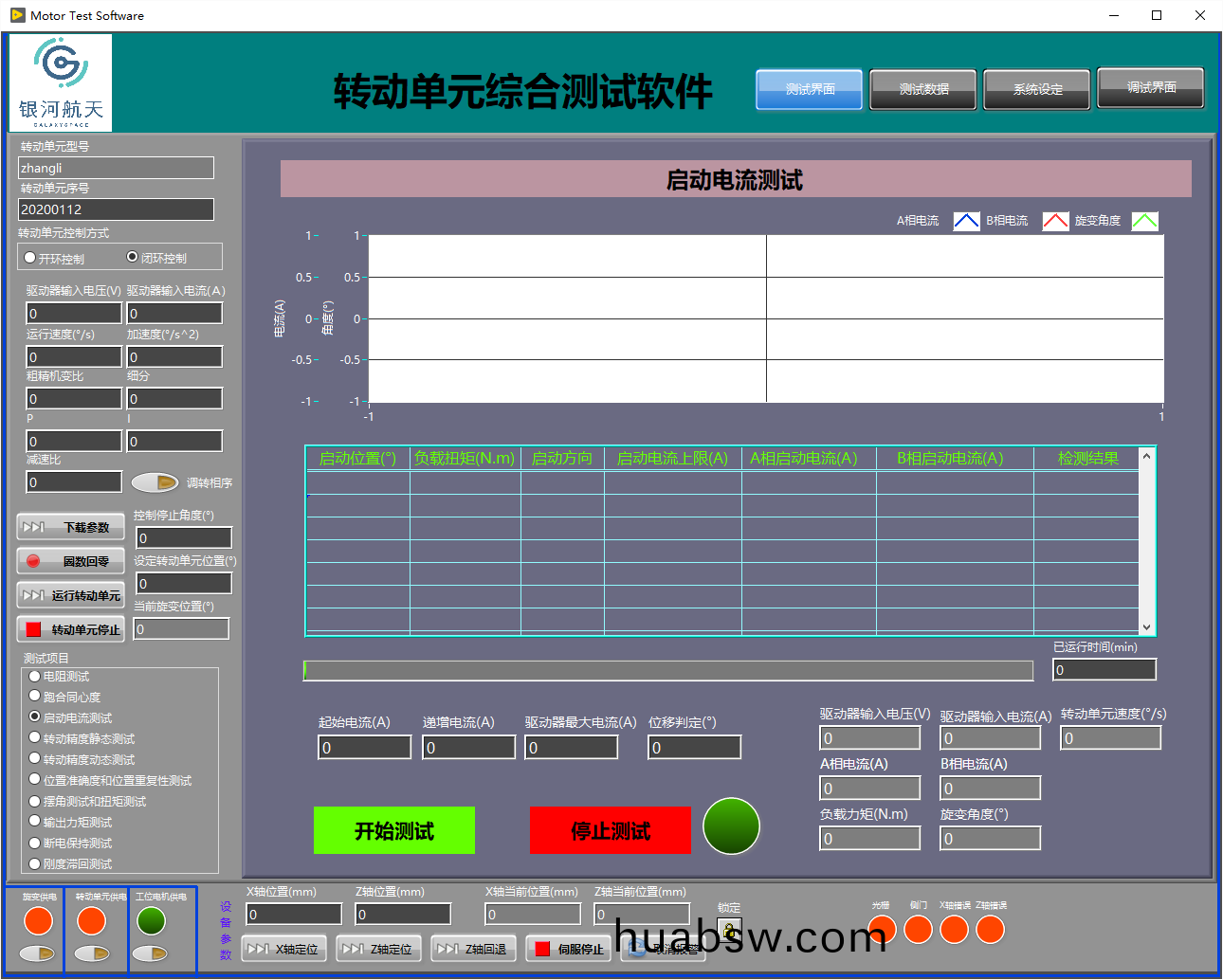The height and width of the screenshot is (980, 1223).
Task: Click the 锁定 lock icon
Action: point(729,931)
